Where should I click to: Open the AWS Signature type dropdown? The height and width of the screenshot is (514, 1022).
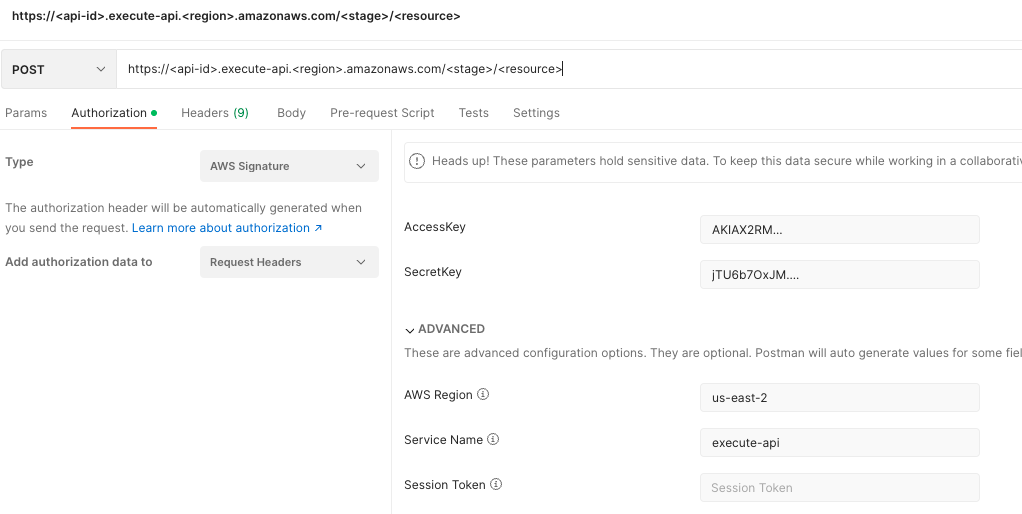[x=289, y=166]
